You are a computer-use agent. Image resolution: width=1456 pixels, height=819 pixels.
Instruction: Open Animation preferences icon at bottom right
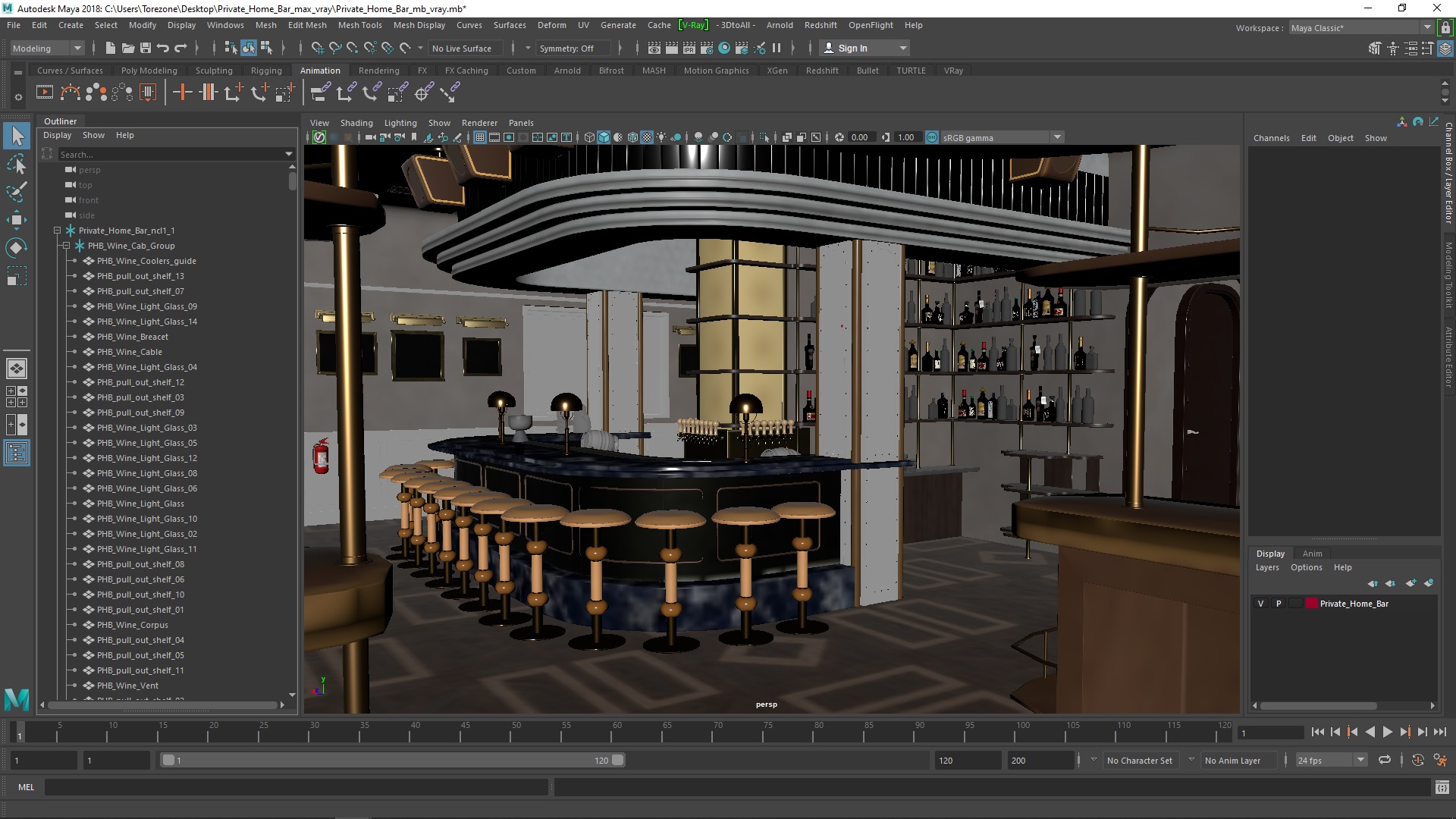pos(1440,760)
